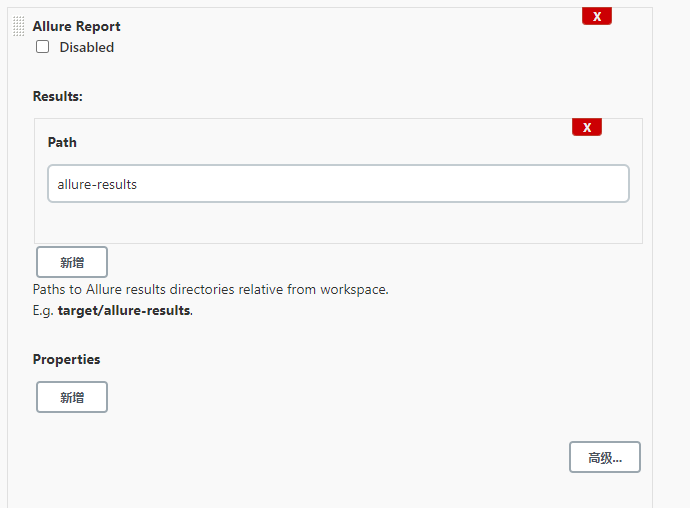
Task: Add a new Results path with 新增
Action: 72,262
